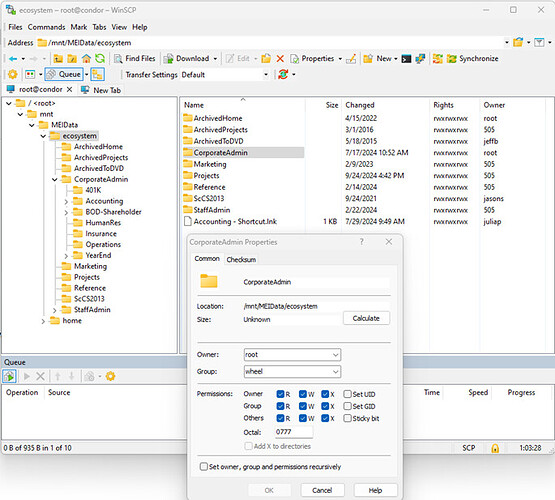Enable the Sticky bit checkbox

click(348, 418)
